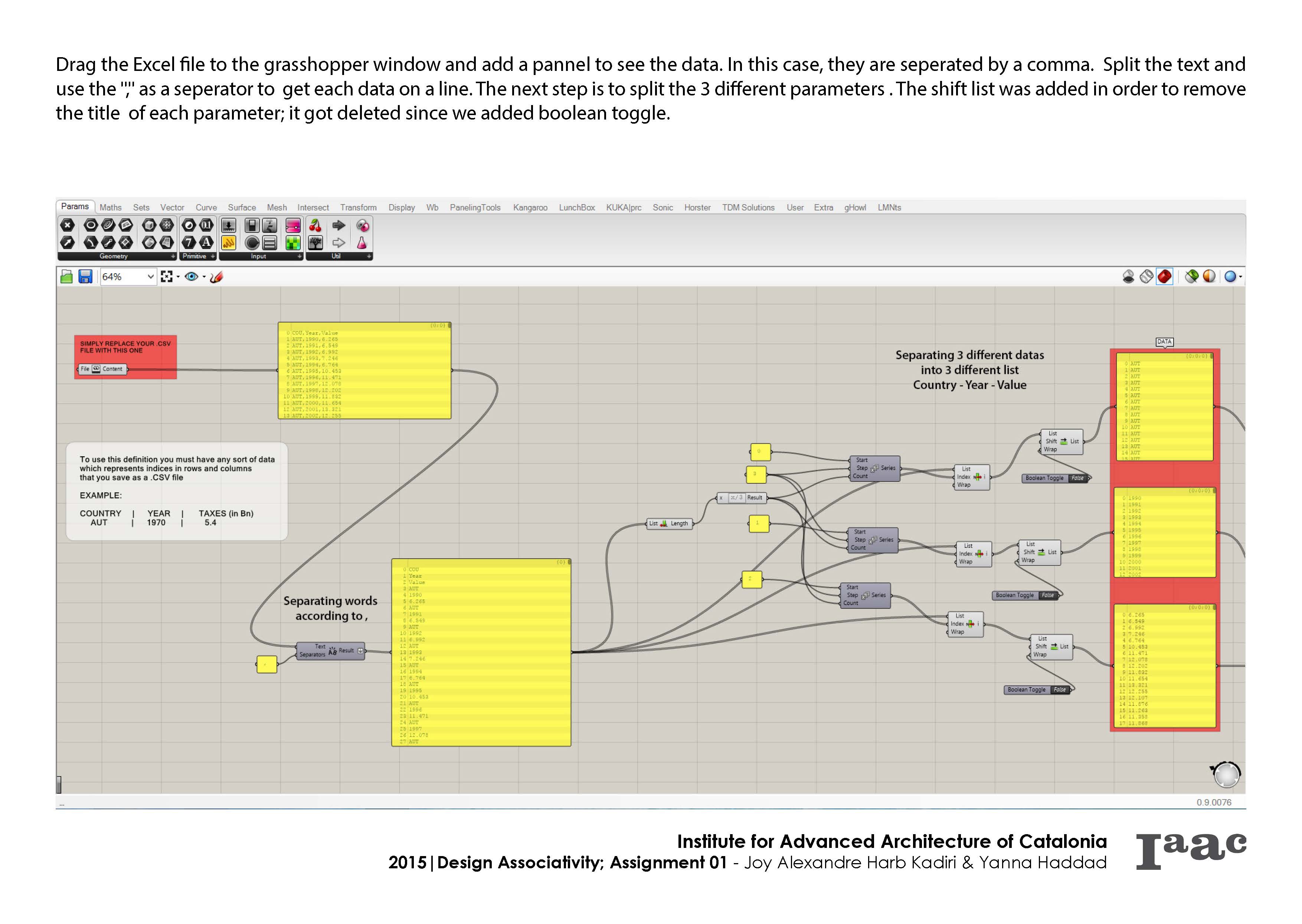This screenshot has height=924, width=1302.
Task: Open the eye preview options dropdown arrow
Action: click(x=204, y=277)
